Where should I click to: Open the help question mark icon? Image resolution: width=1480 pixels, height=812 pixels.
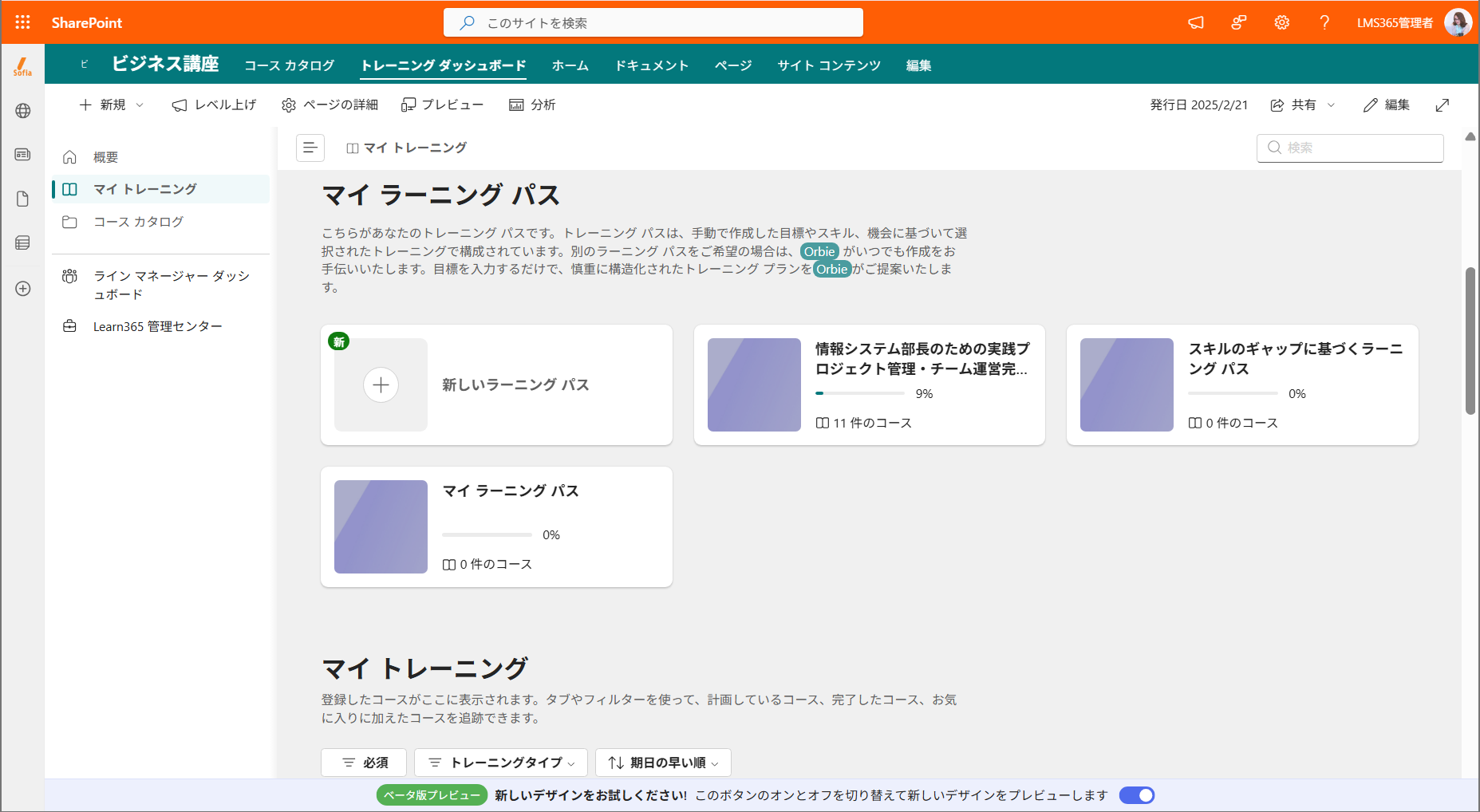coord(1324,22)
